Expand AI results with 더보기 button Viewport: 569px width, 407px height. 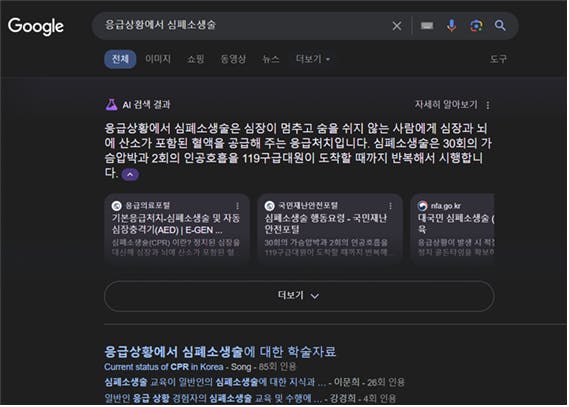point(299,296)
